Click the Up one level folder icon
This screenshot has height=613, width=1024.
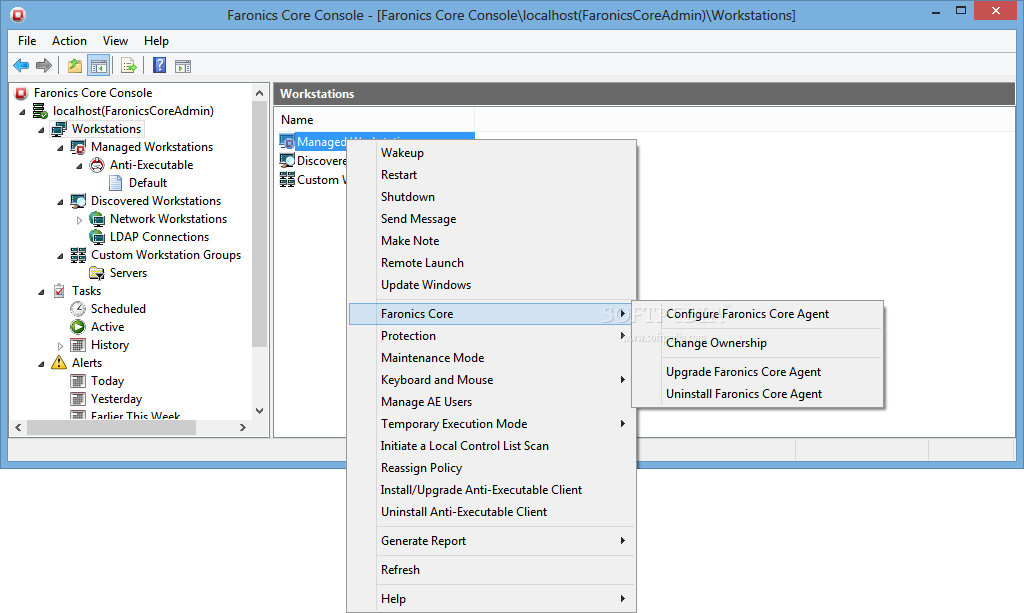pos(75,66)
